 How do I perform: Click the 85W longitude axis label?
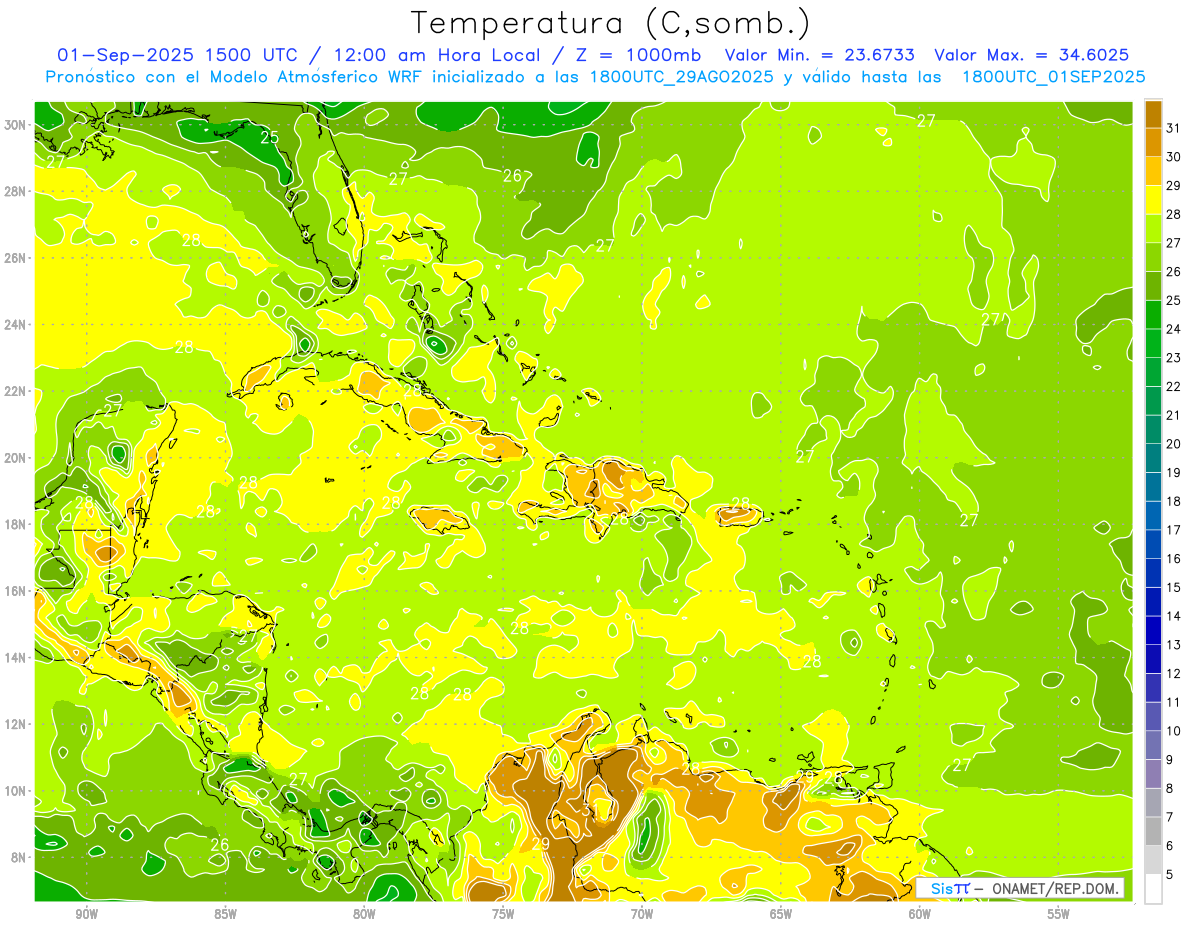point(225,914)
